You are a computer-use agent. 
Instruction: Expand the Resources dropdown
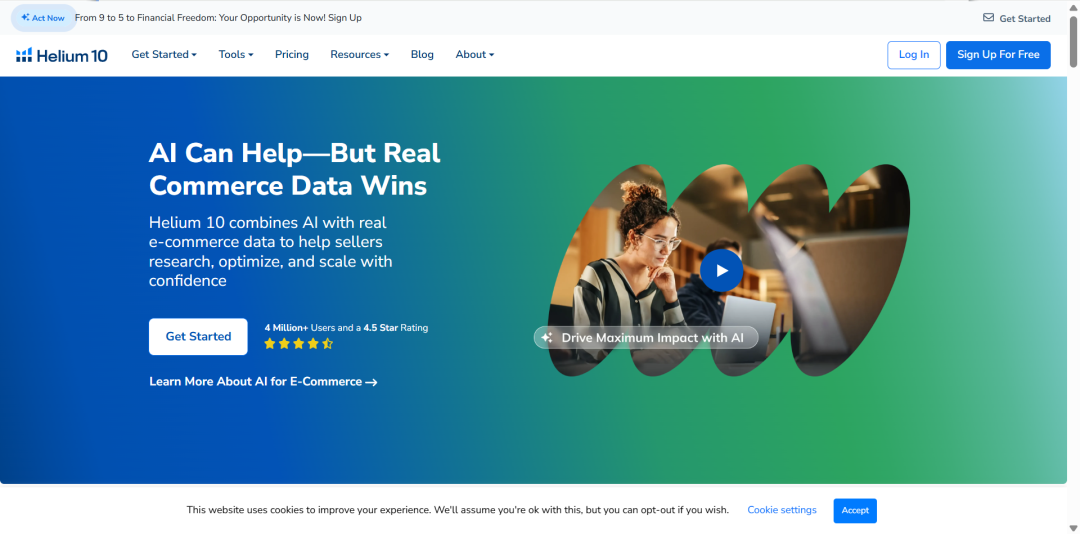pyautogui.click(x=359, y=55)
